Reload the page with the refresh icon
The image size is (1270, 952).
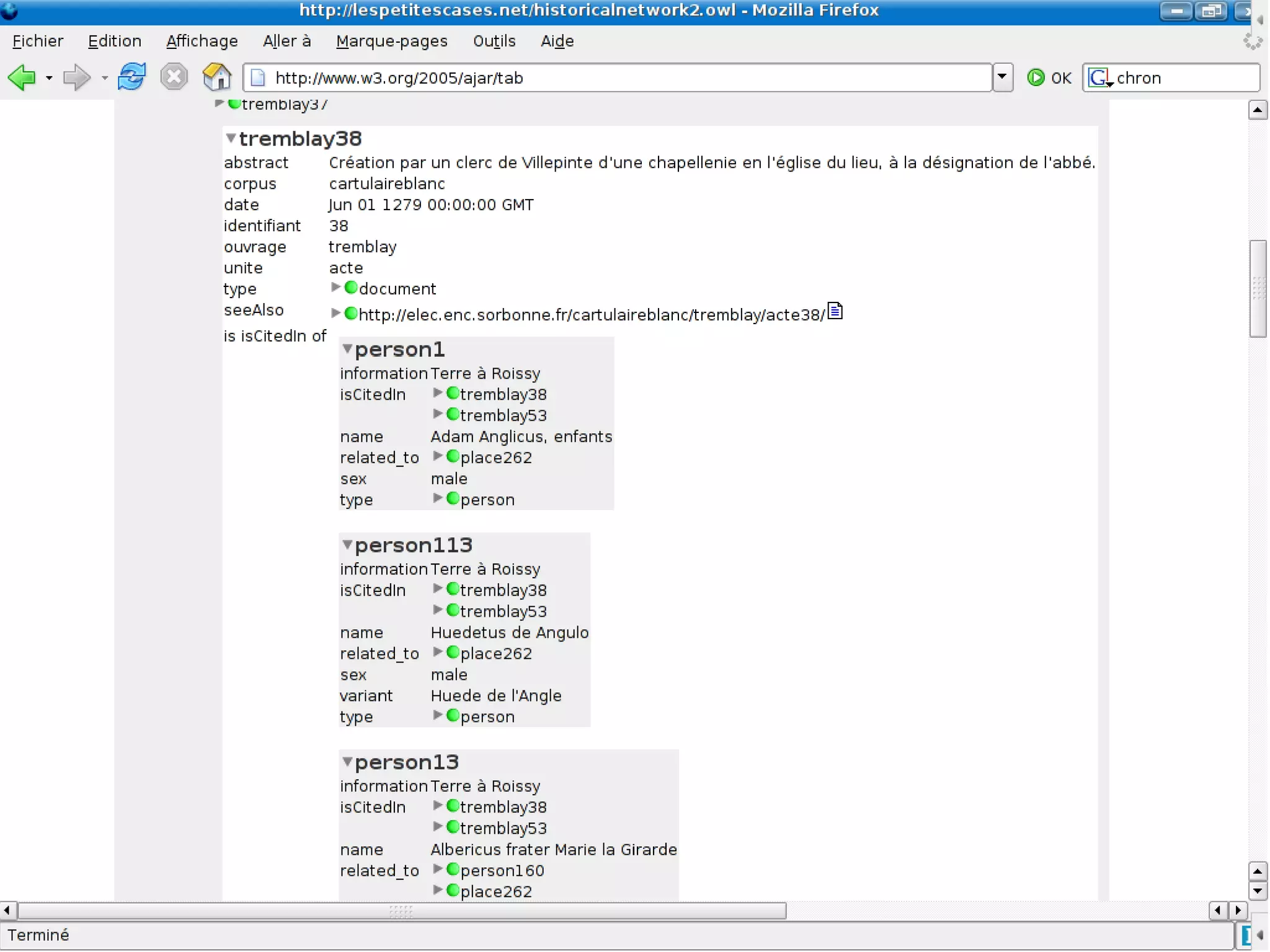(x=132, y=77)
